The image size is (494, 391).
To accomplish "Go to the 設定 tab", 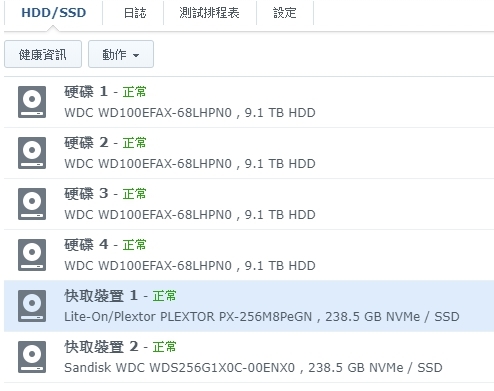I will [x=284, y=13].
